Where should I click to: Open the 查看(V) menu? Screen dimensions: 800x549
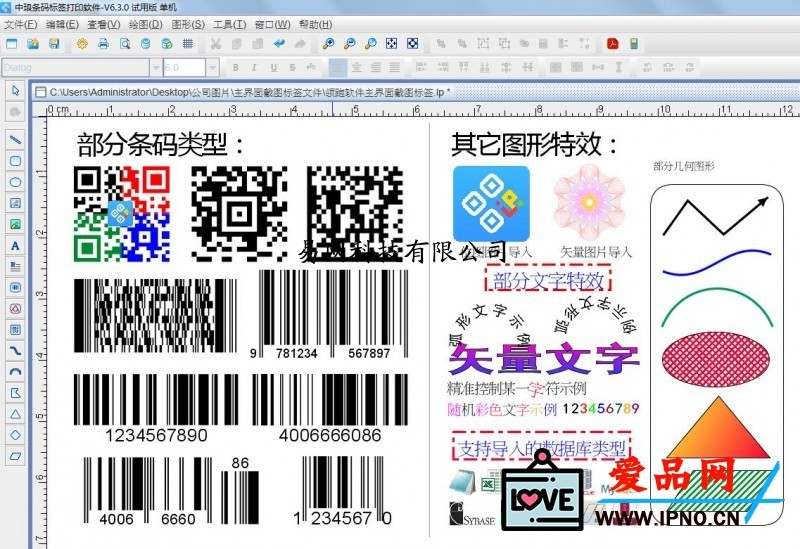(x=104, y=24)
